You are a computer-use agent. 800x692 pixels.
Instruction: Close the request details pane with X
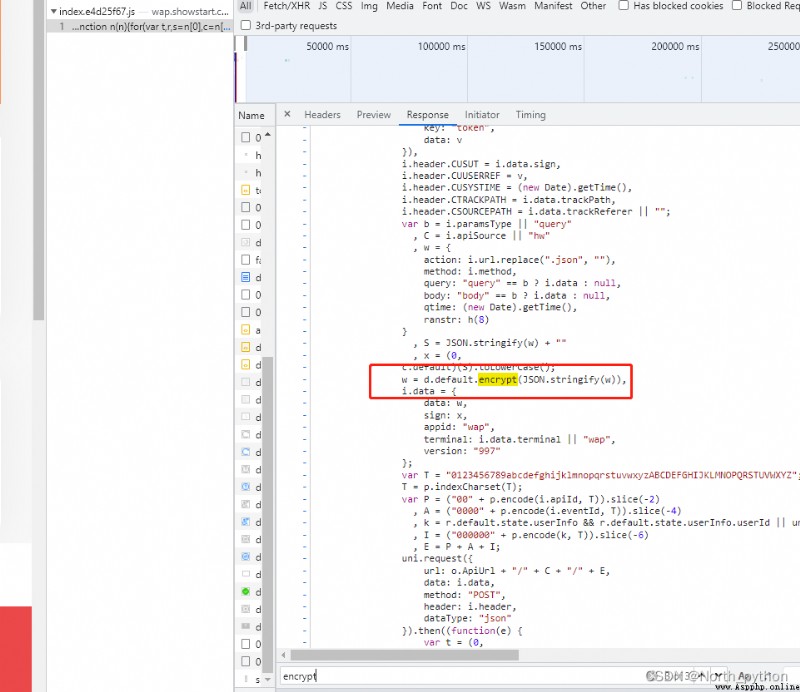(x=287, y=114)
